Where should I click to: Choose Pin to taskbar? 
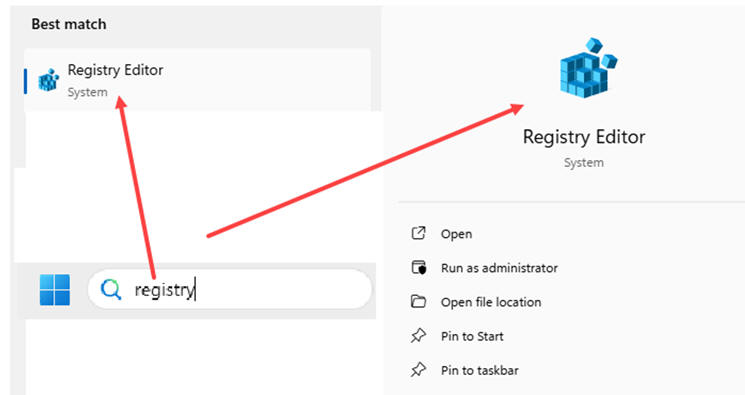pyautogui.click(x=480, y=370)
